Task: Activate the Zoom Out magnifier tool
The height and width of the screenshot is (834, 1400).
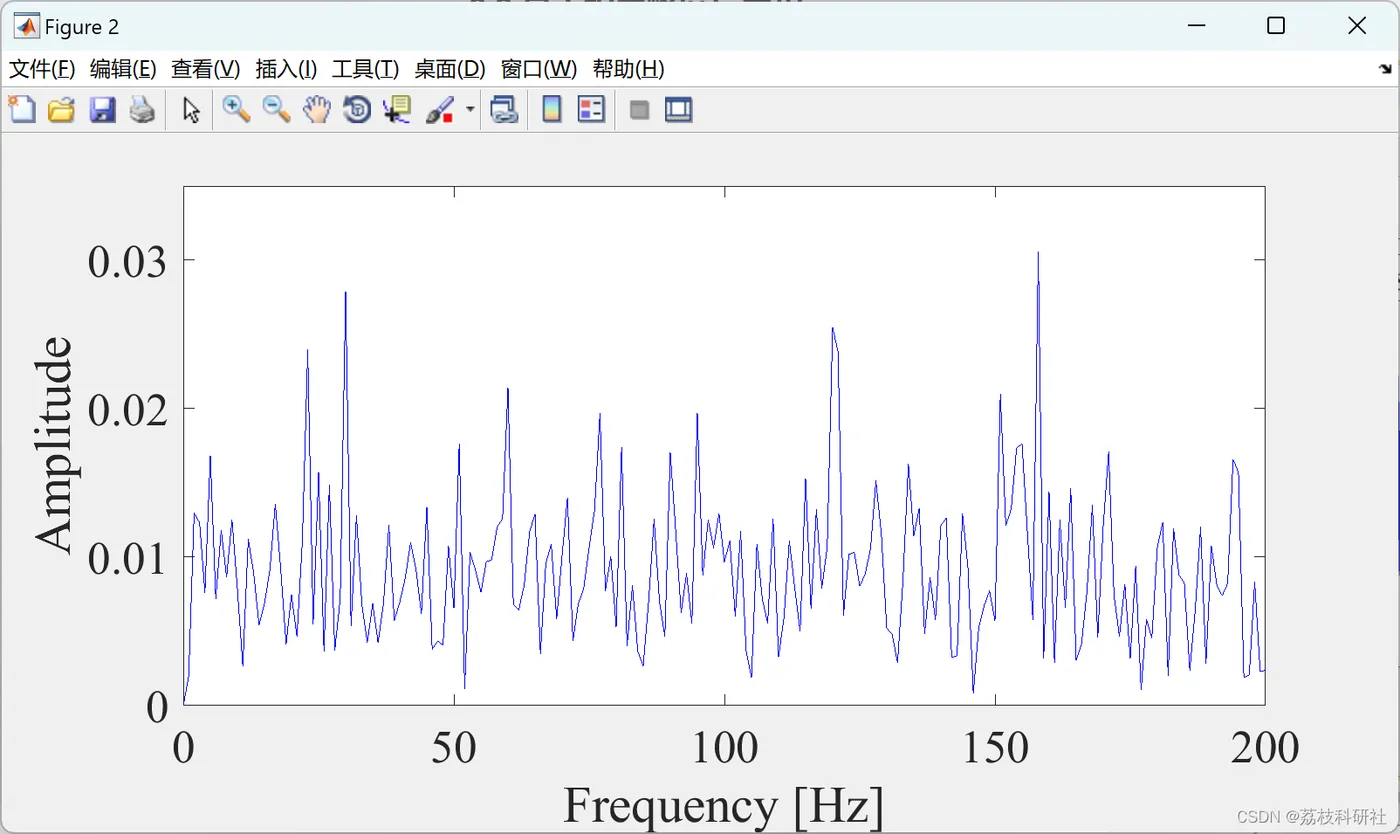Action: tap(276, 109)
